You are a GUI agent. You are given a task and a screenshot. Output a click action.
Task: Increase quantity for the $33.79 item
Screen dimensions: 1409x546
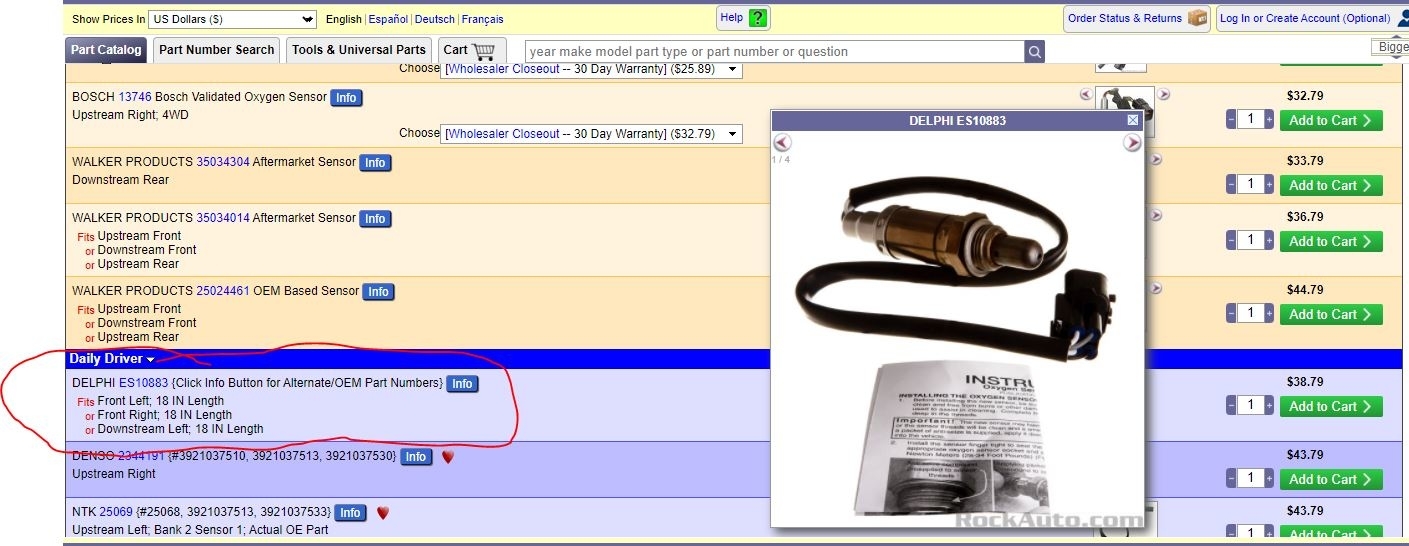pos(1270,185)
